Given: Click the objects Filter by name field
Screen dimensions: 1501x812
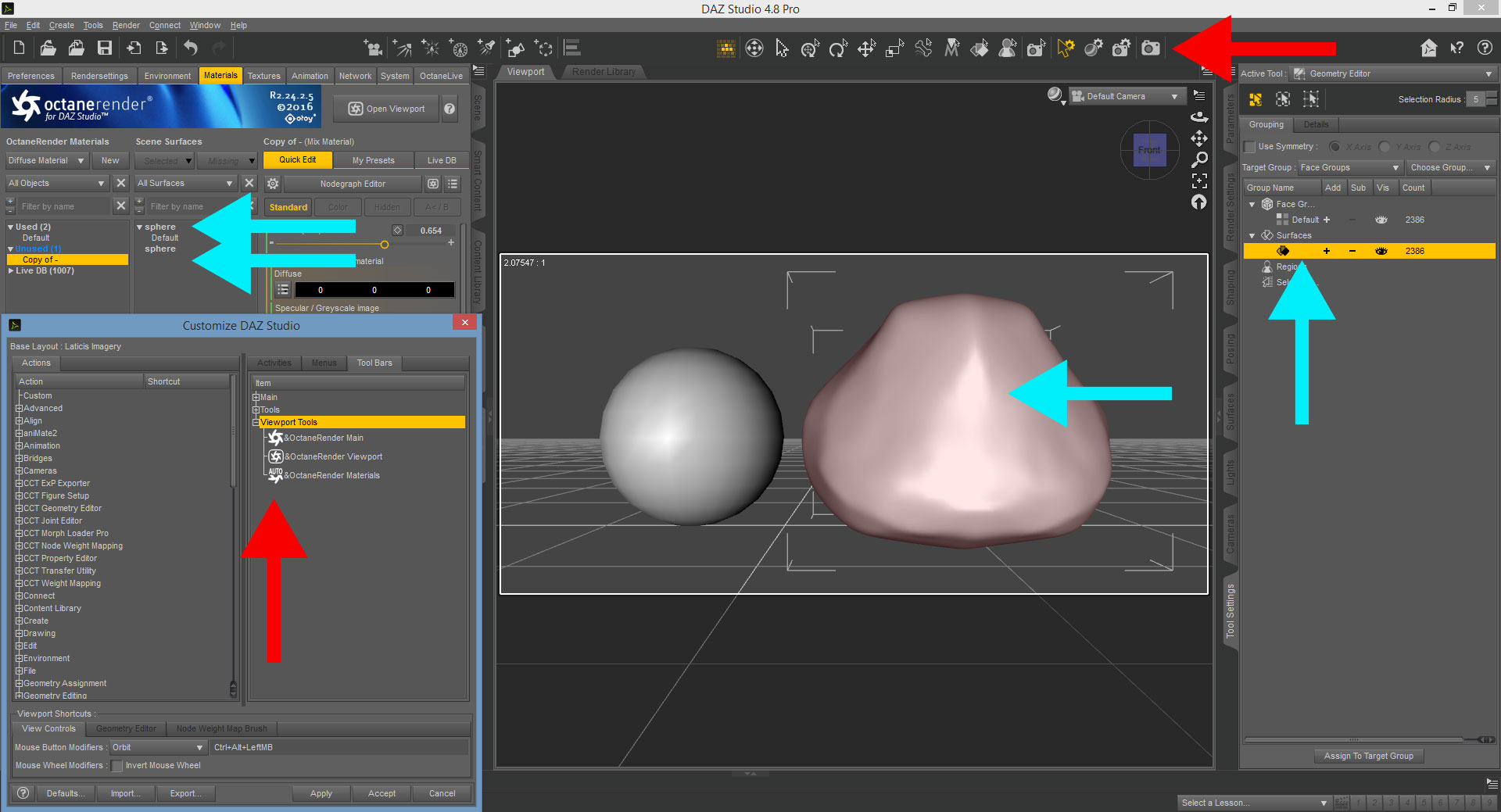Looking at the screenshot, I should 64,206.
